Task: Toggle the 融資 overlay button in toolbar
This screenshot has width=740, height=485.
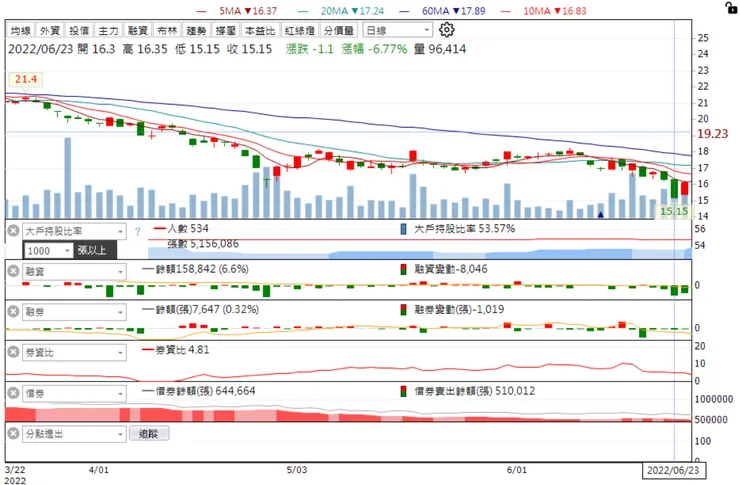Action: pos(137,30)
